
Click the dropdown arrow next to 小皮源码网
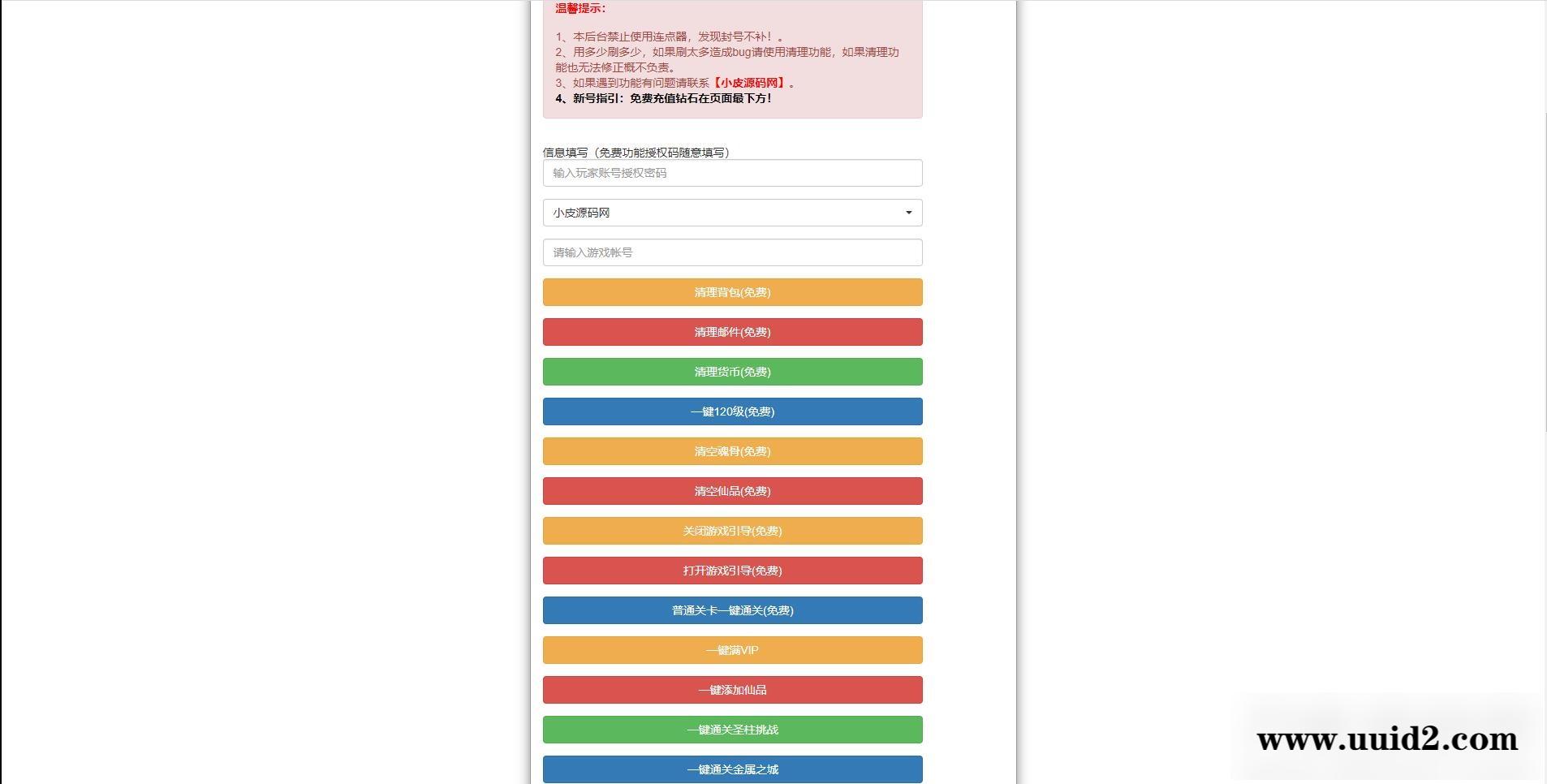click(908, 212)
